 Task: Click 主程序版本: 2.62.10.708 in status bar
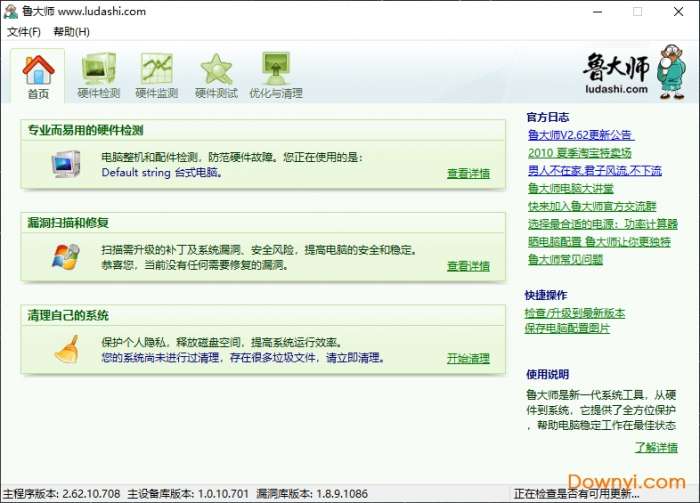[x=62, y=494]
